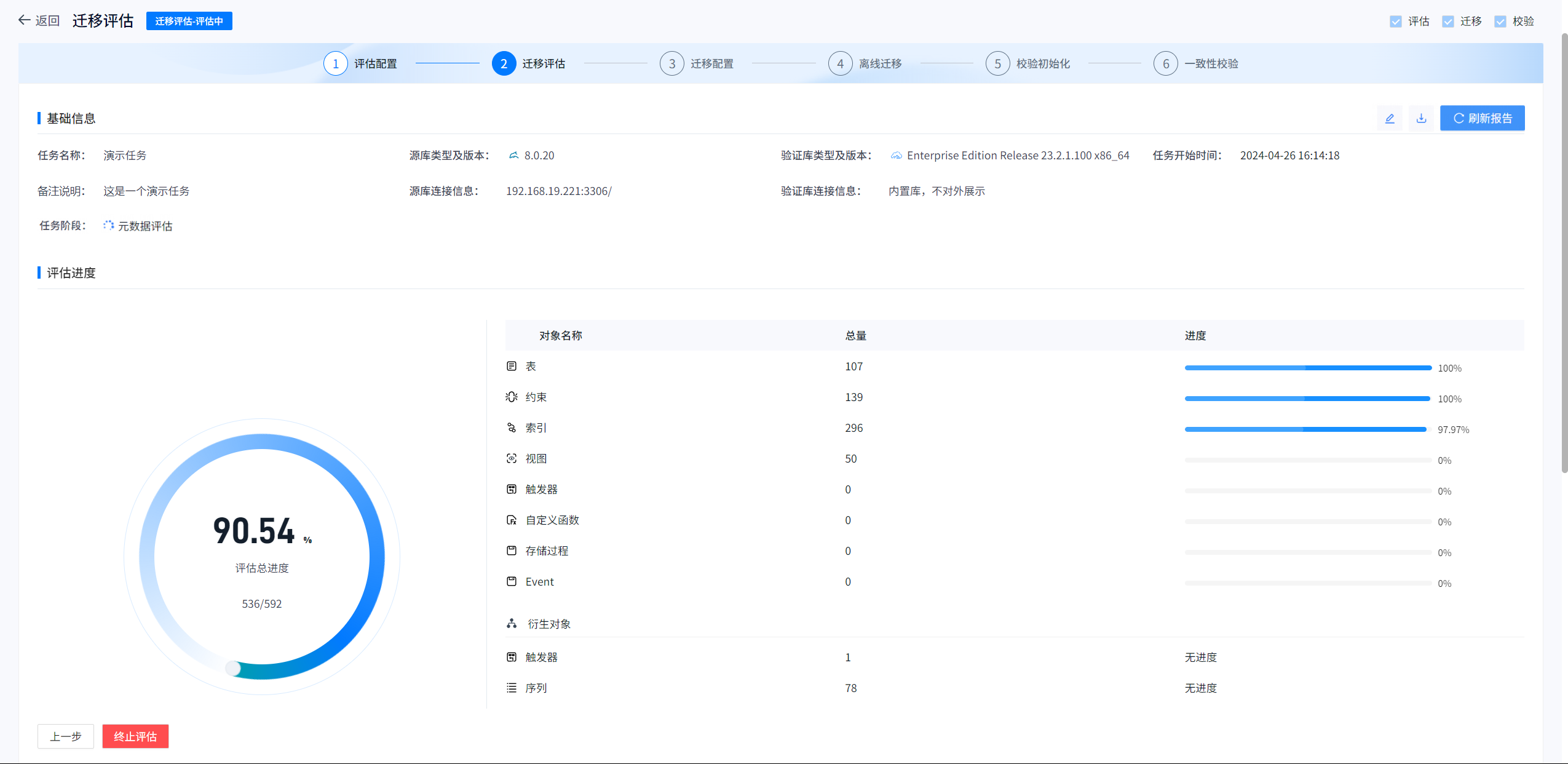This screenshot has width=1568, height=764.
Task: Click the 衍生对象 derived objects icon
Action: (511, 624)
